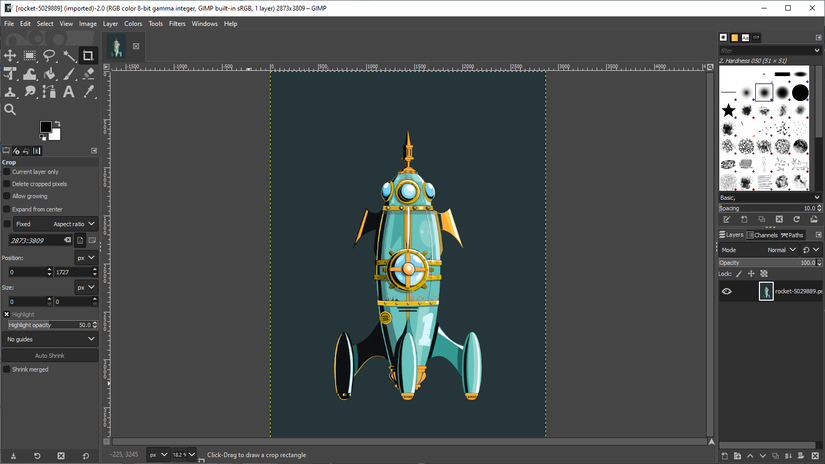The image size is (825, 464).
Task: Select the Text tool
Action: click(69, 92)
